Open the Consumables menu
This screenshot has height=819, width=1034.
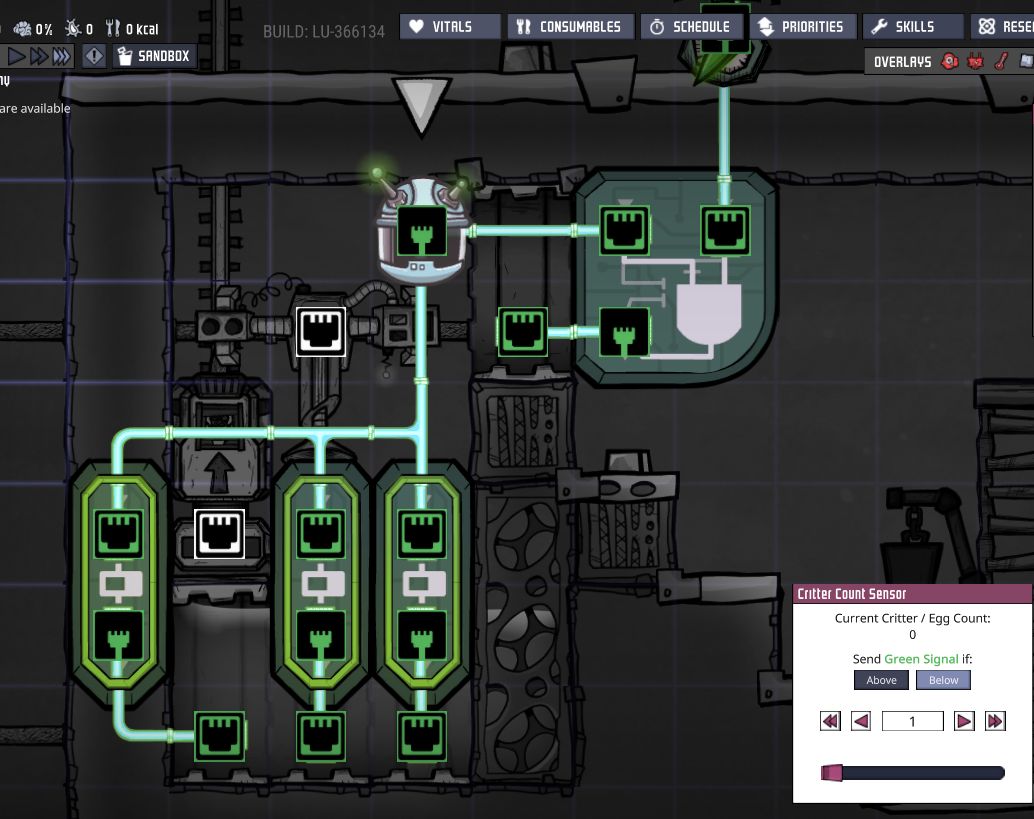(568, 27)
